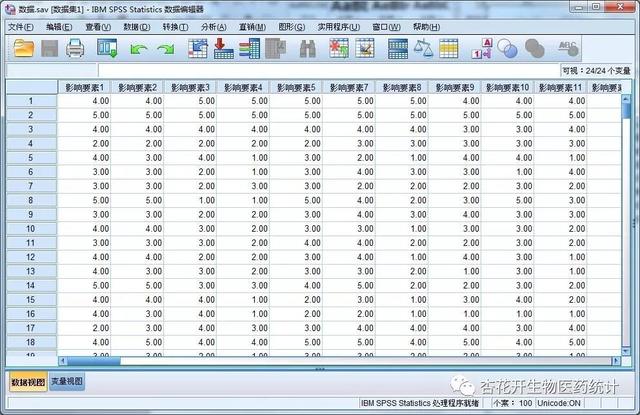Run spell check with ABC icon
The width and height of the screenshot is (640, 415).
coord(568,49)
